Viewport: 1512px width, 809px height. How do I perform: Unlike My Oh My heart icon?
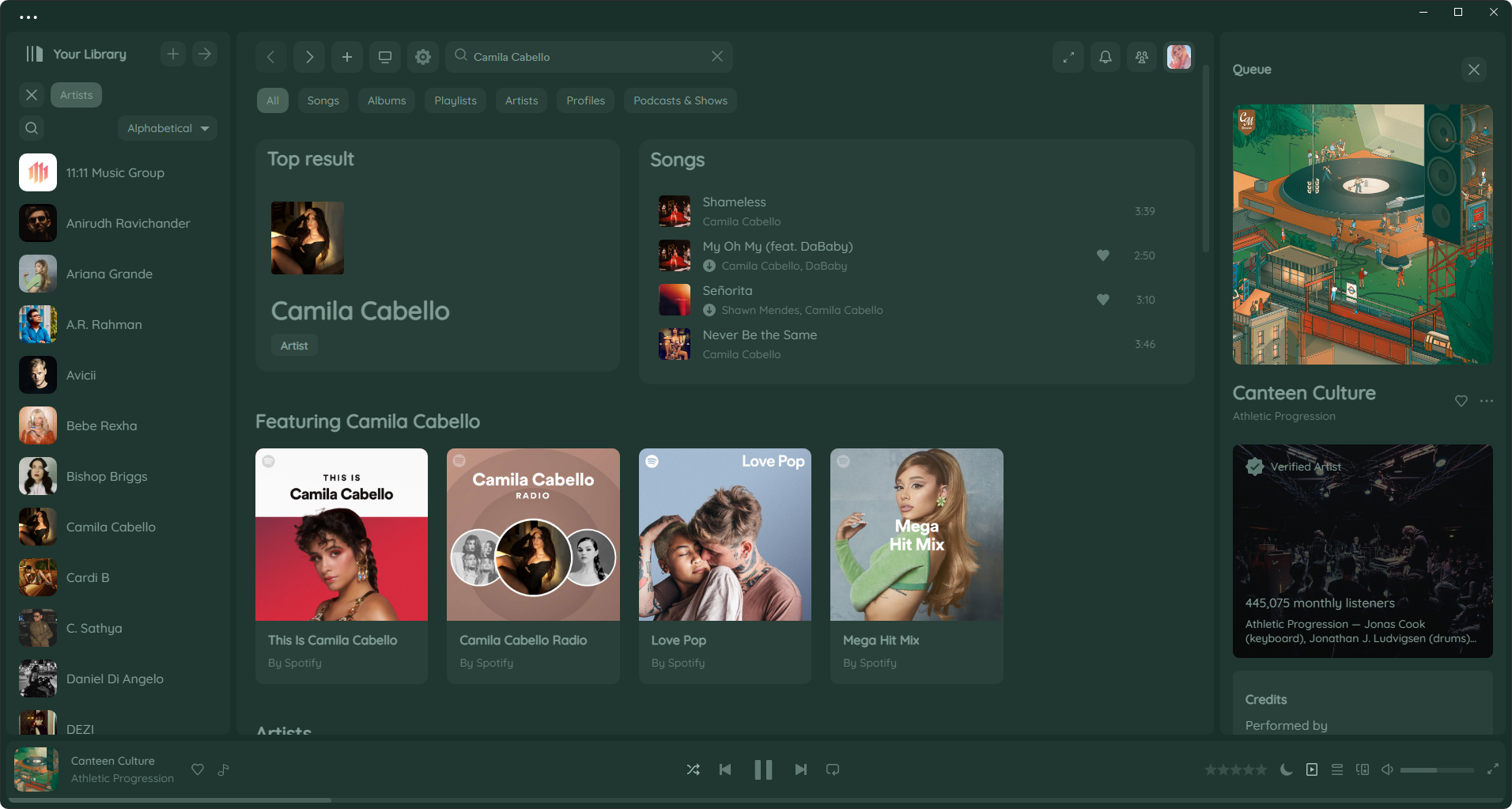pyautogui.click(x=1103, y=255)
